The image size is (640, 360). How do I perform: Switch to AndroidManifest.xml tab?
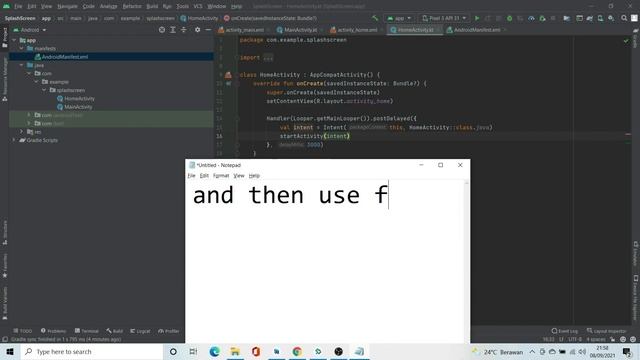[476, 30]
